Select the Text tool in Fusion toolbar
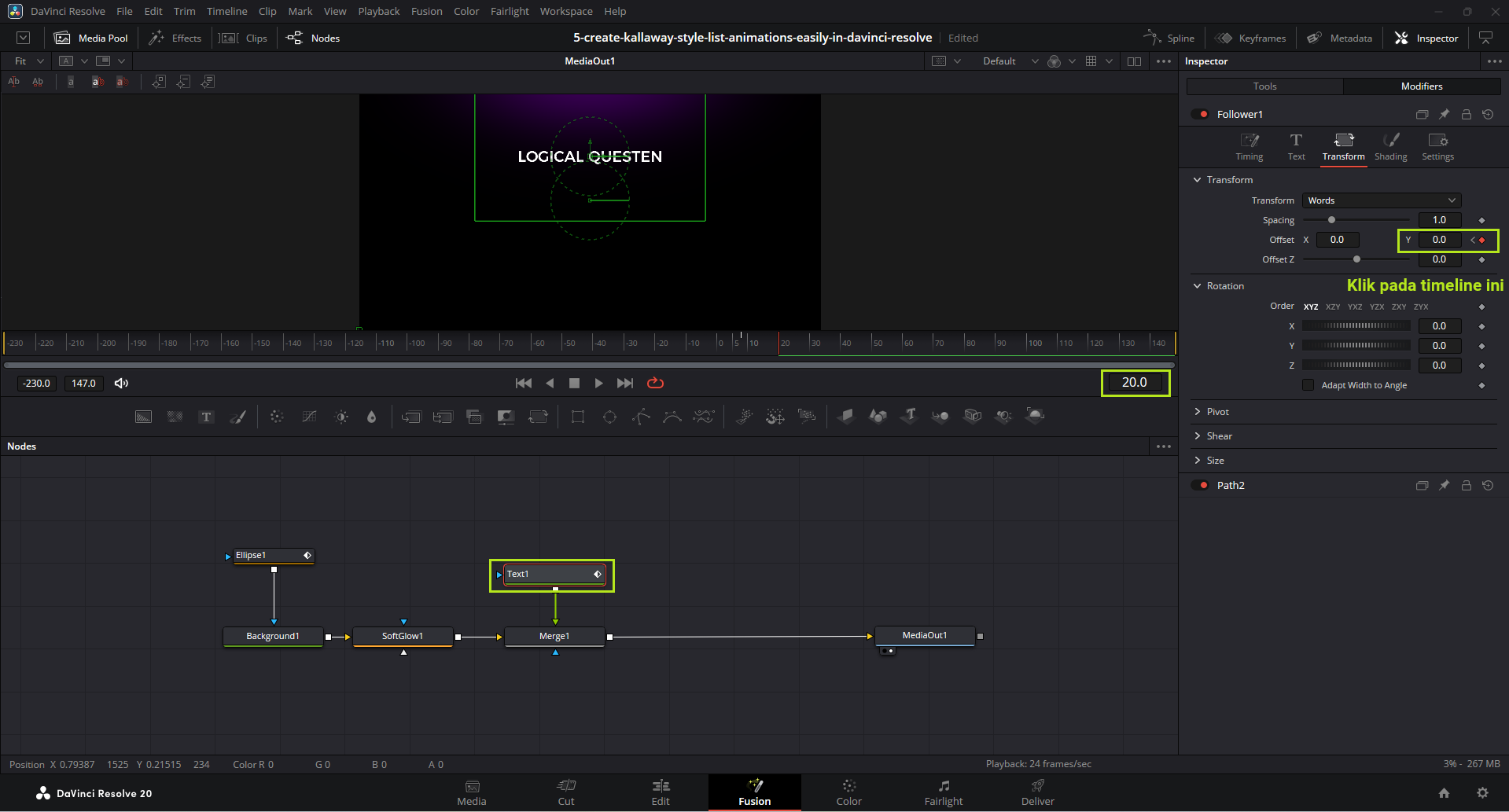The height and width of the screenshot is (812, 1509). click(206, 417)
